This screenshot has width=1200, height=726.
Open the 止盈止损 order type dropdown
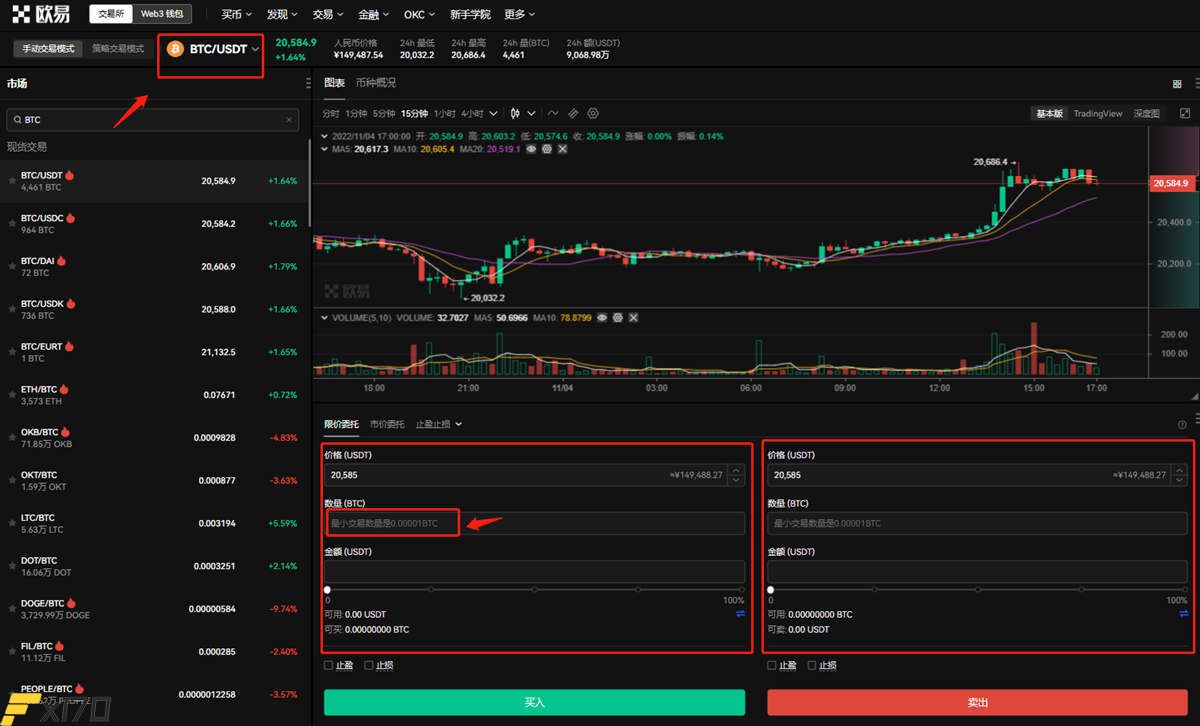439,424
